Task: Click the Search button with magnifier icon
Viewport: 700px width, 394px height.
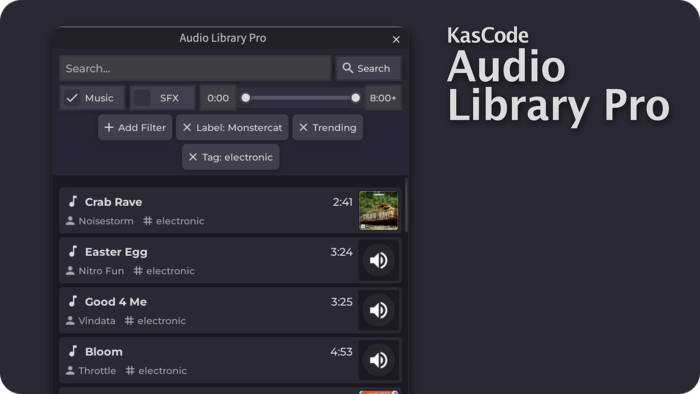Action: [368, 68]
